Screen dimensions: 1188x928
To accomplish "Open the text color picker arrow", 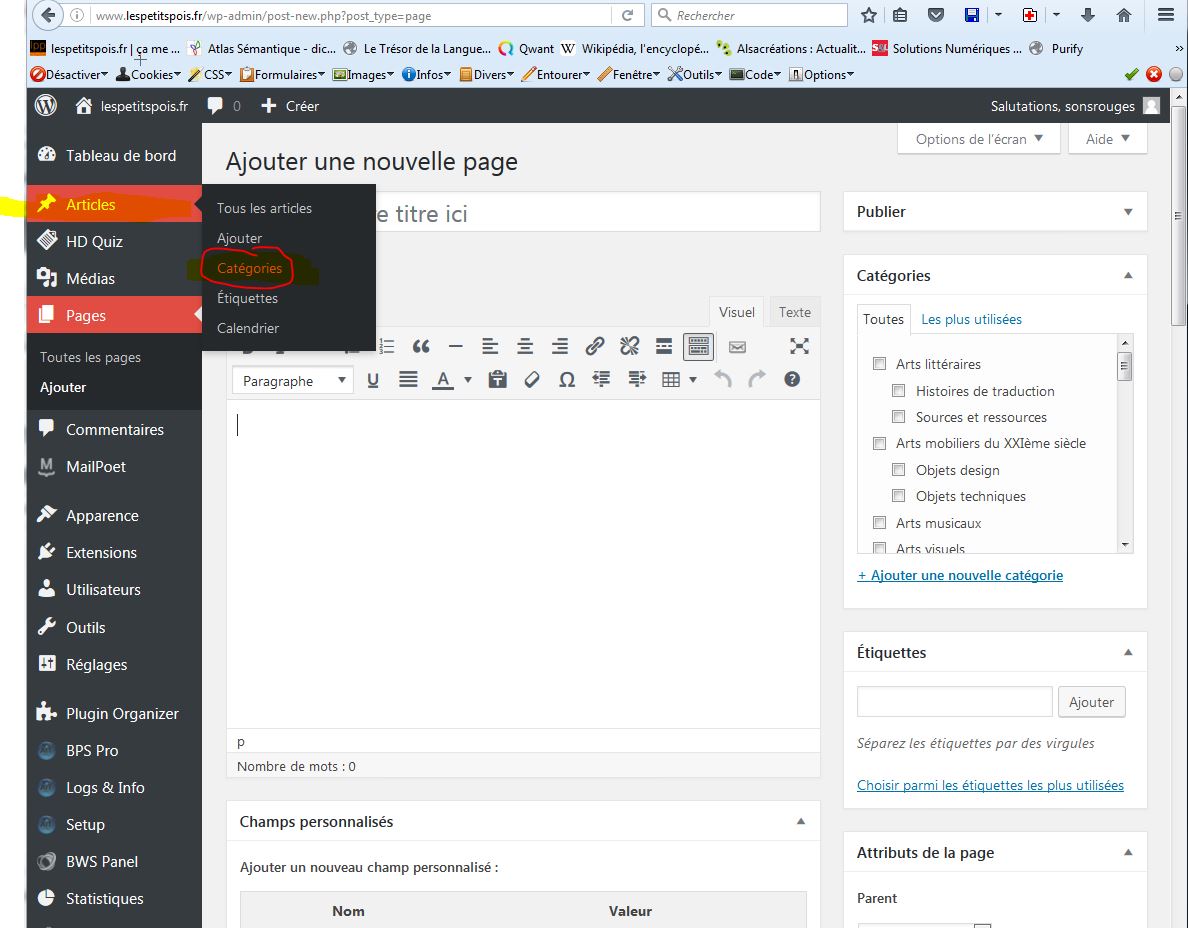I will pos(468,380).
